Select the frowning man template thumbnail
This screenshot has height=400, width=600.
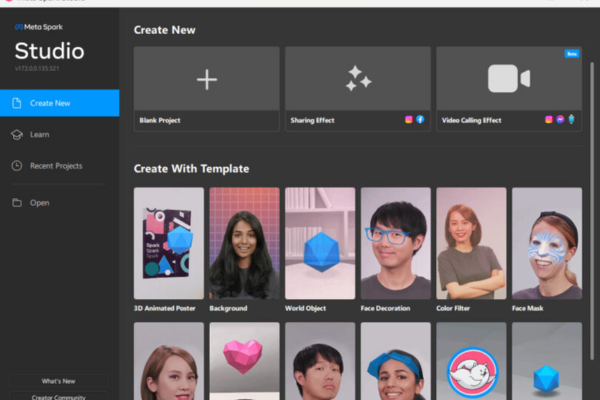click(x=320, y=361)
